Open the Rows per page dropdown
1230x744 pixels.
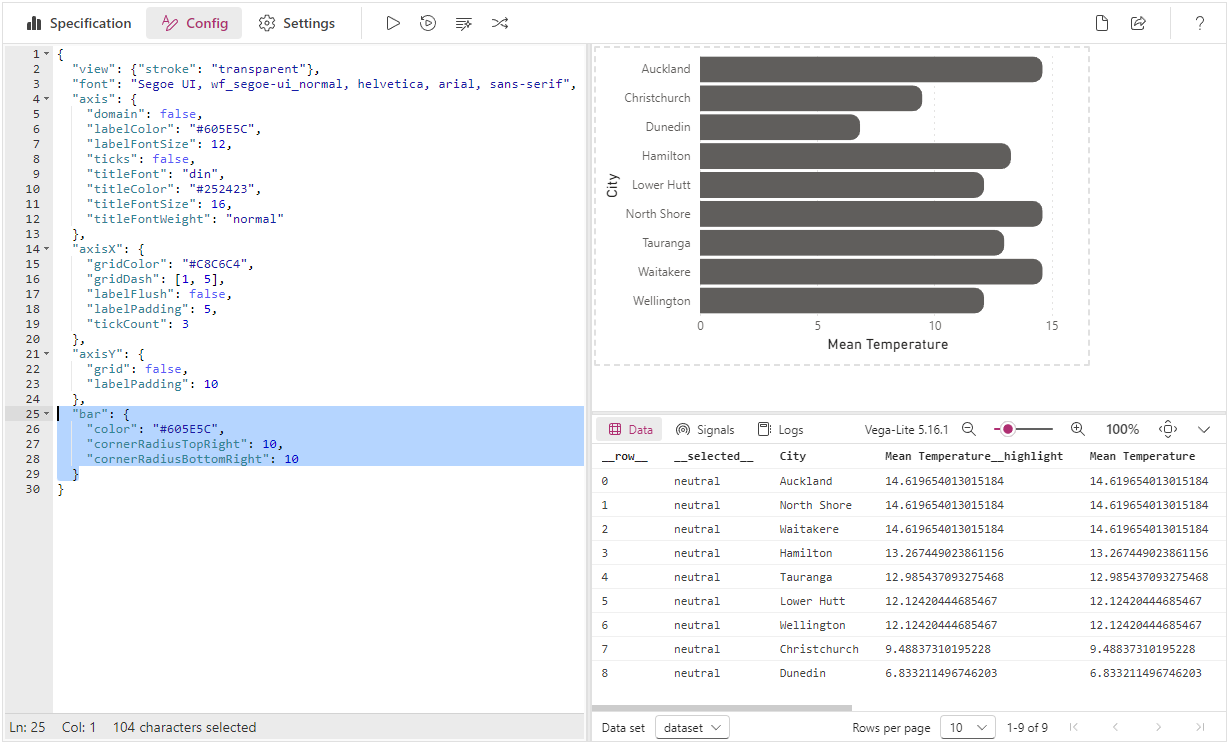tap(969, 727)
